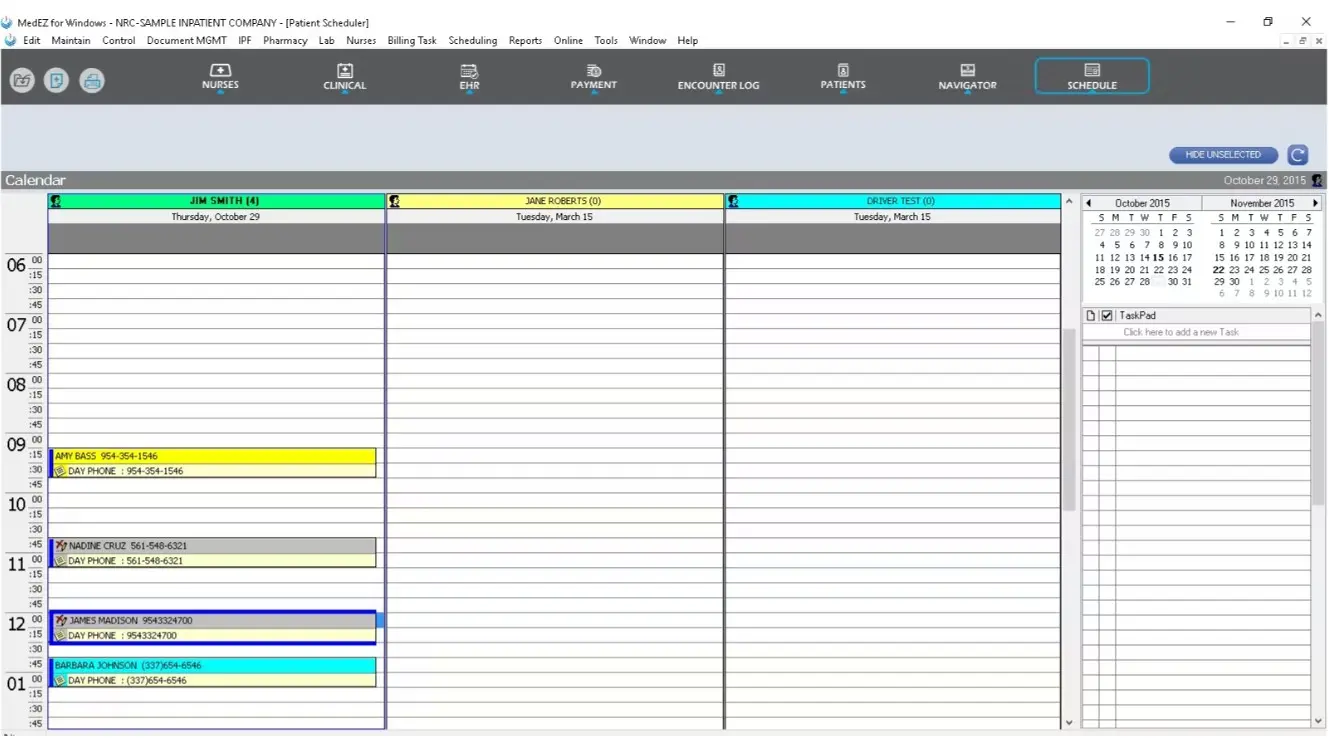1329x738 pixels.
Task: Click the refresh icon near HIDE UNSELECTED
Action: pos(1297,155)
